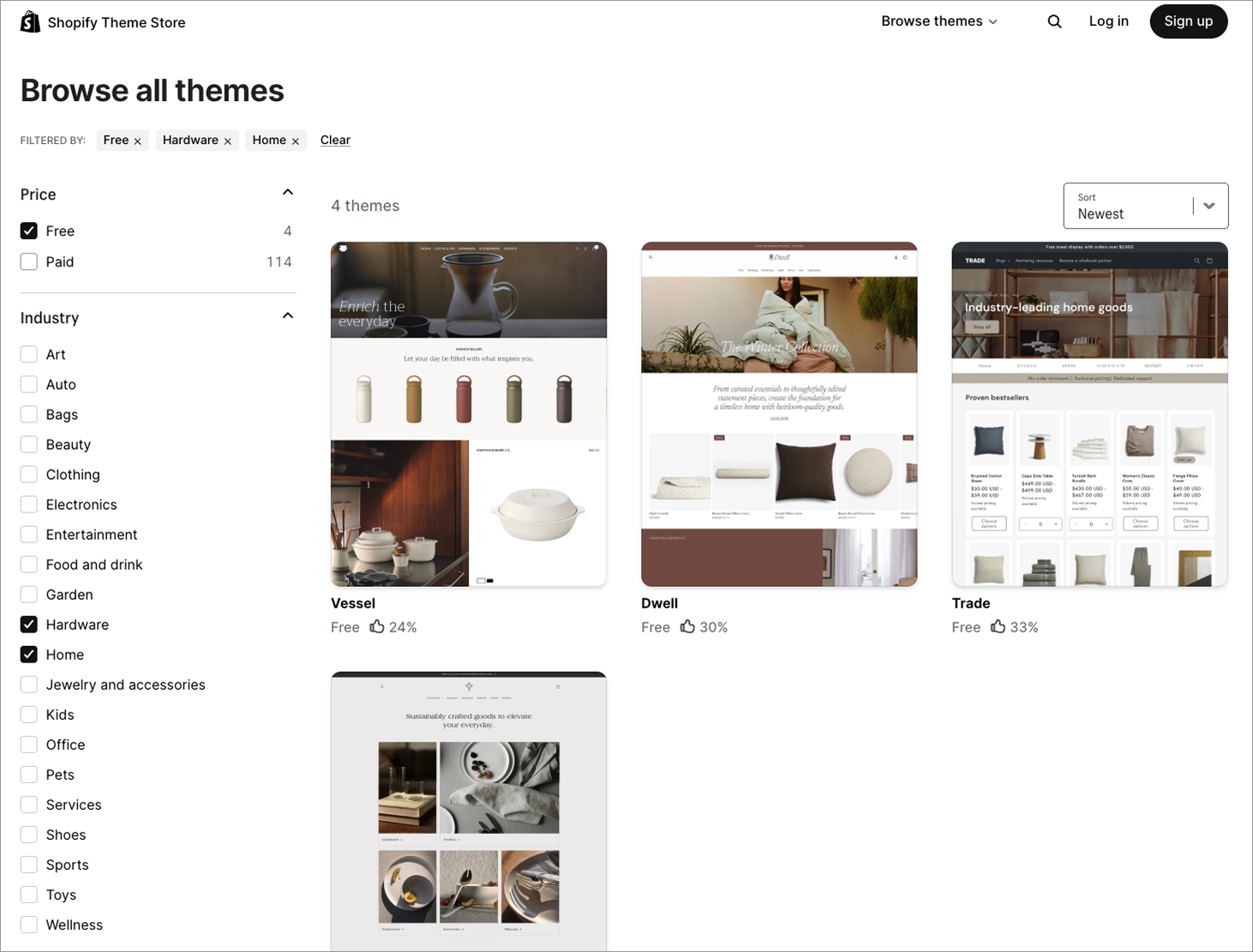Image resolution: width=1253 pixels, height=952 pixels.
Task: Click the Sign up button
Action: tap(1189, 21)
